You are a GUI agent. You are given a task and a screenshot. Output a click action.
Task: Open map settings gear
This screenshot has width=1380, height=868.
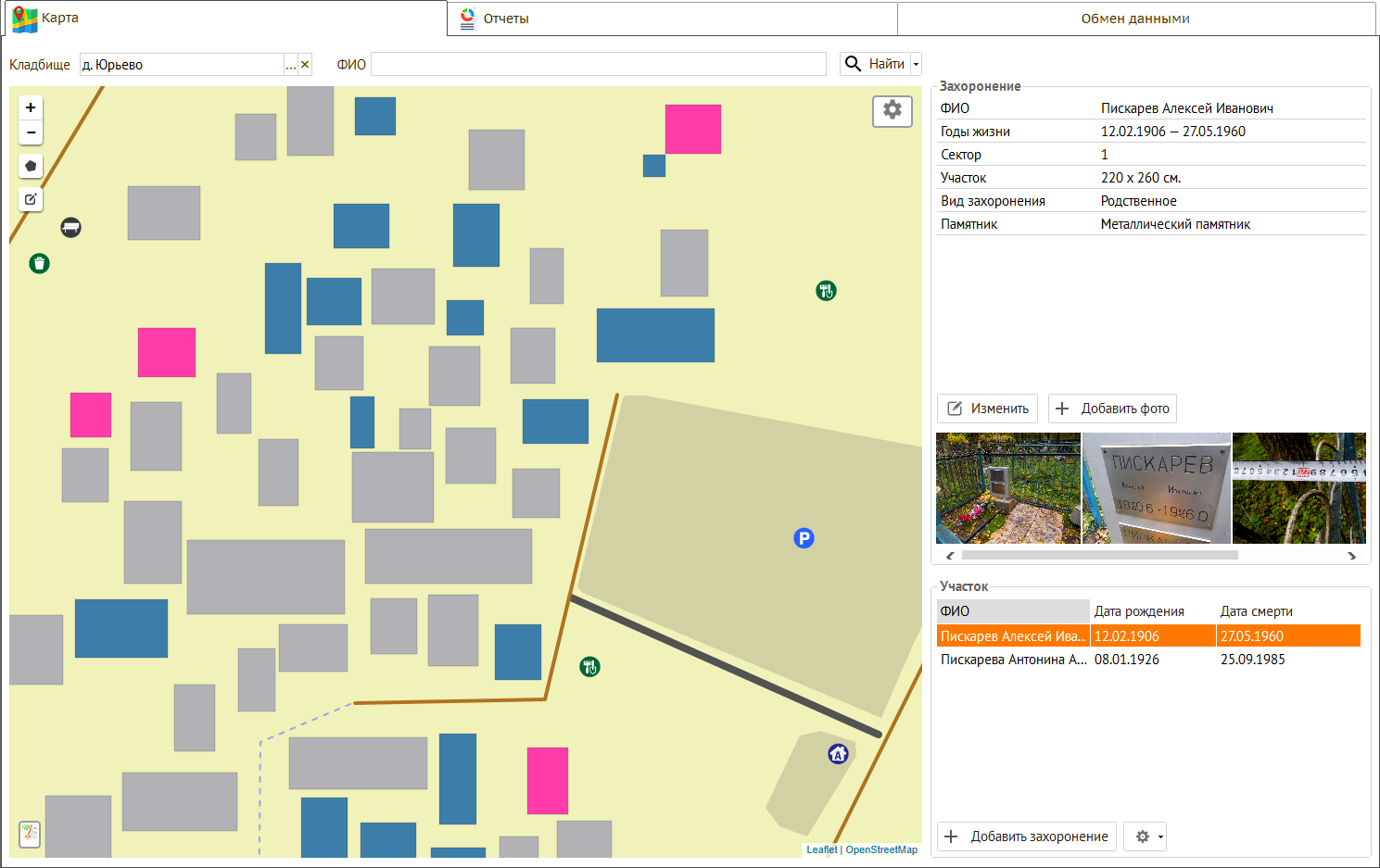[893, 110]
